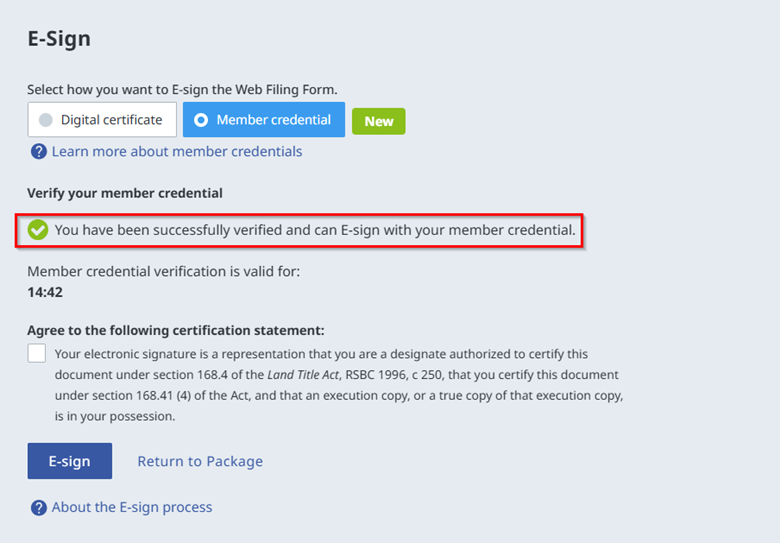Open Learn more about member credentials link
The height and width of the screenshot is (543, 780).
pos(177,152)
